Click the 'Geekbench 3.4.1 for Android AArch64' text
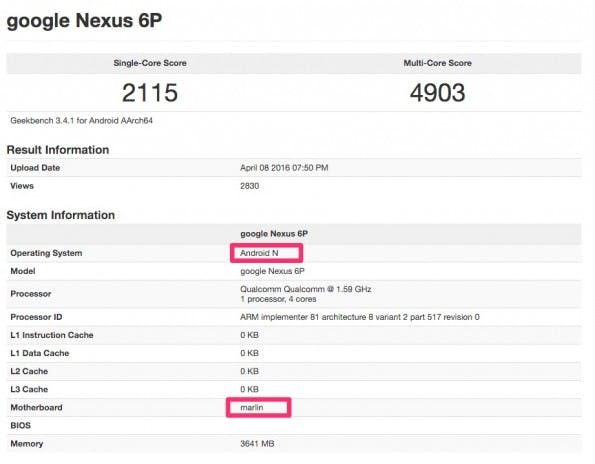The image size is (595, 464). 82,121
